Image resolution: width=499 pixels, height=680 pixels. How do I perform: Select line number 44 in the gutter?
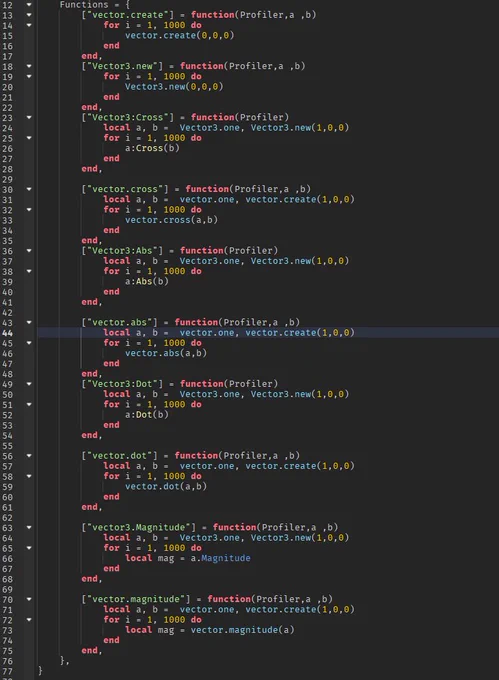[x=7, y=333]
